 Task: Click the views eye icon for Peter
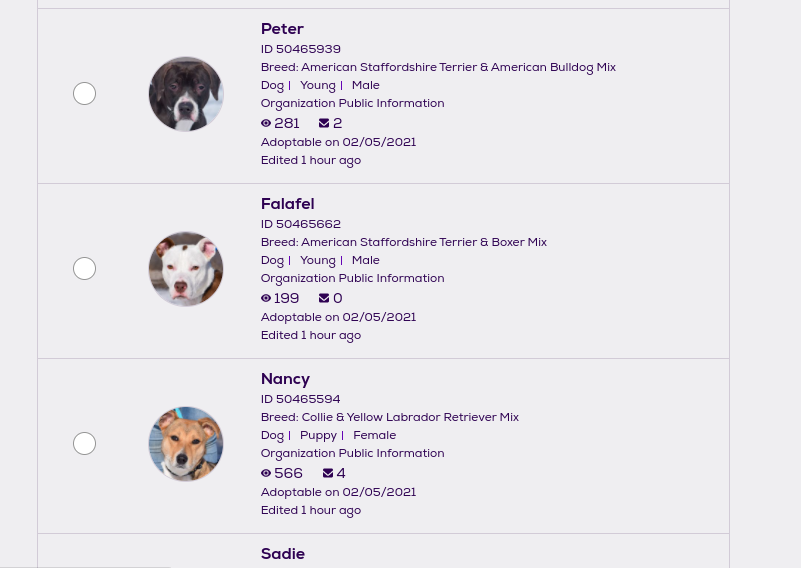pos(266,124)
